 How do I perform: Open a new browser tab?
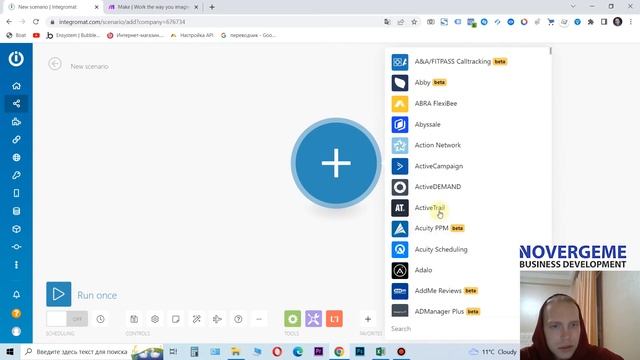[212, 7]
